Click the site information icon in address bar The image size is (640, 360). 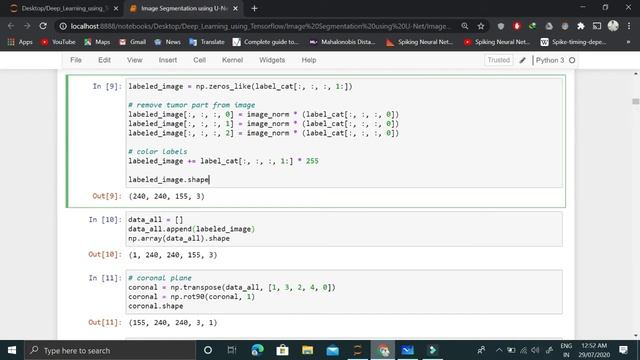click(63, 26)
